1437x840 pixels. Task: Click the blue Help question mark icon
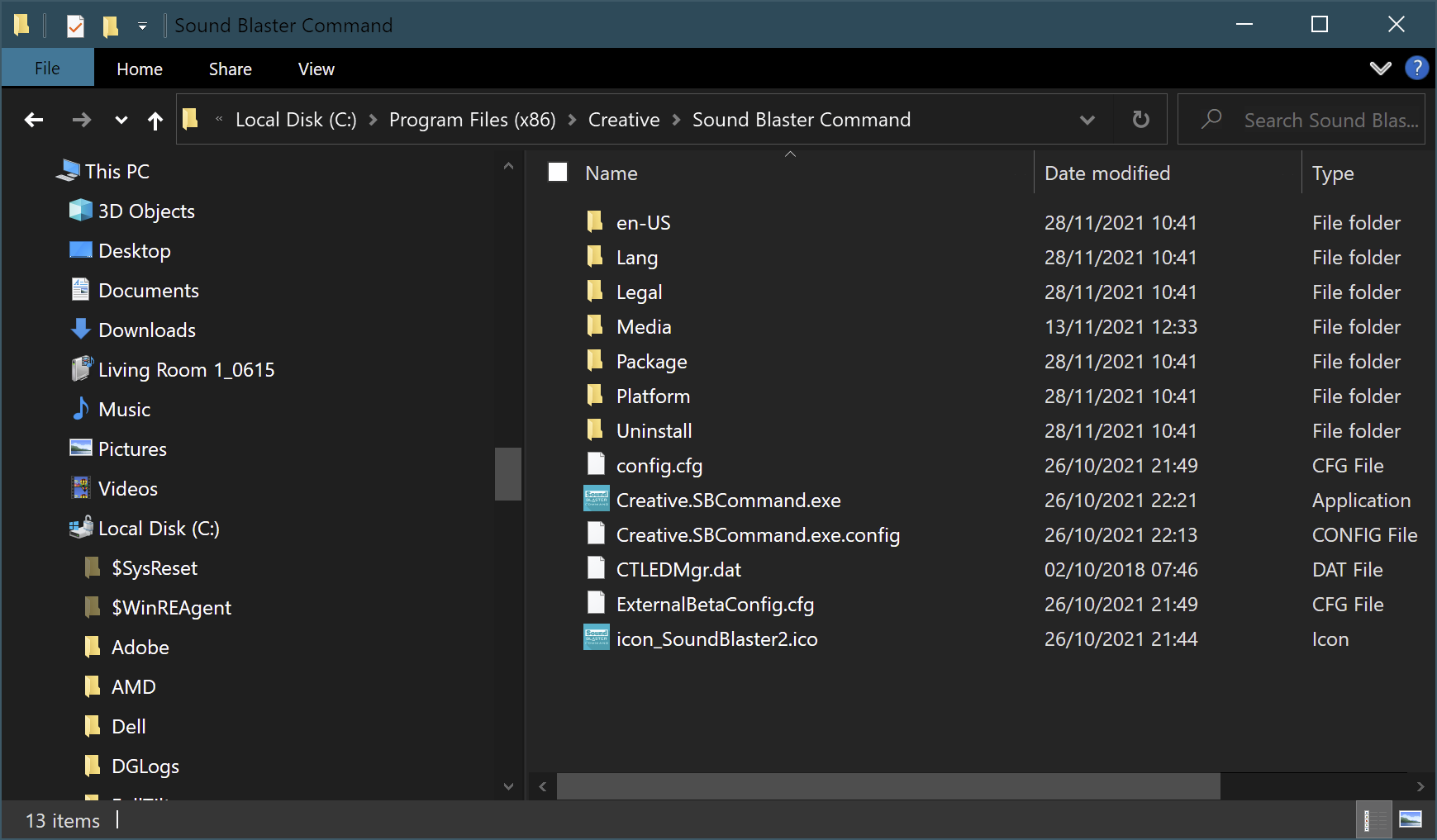(x=1416, y=68)
